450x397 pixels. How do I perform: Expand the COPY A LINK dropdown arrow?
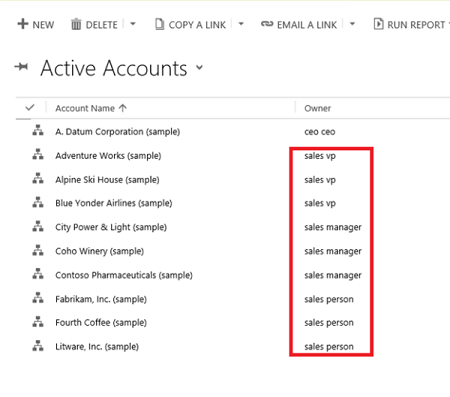(241, 24)
